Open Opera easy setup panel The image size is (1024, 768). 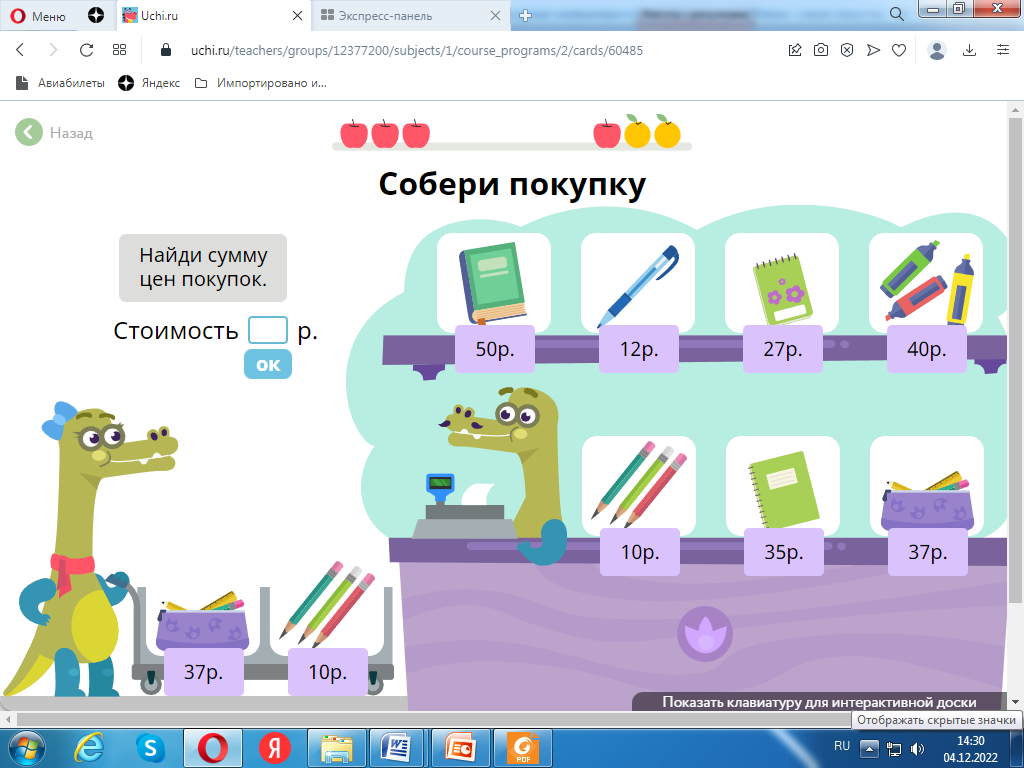1002,50
